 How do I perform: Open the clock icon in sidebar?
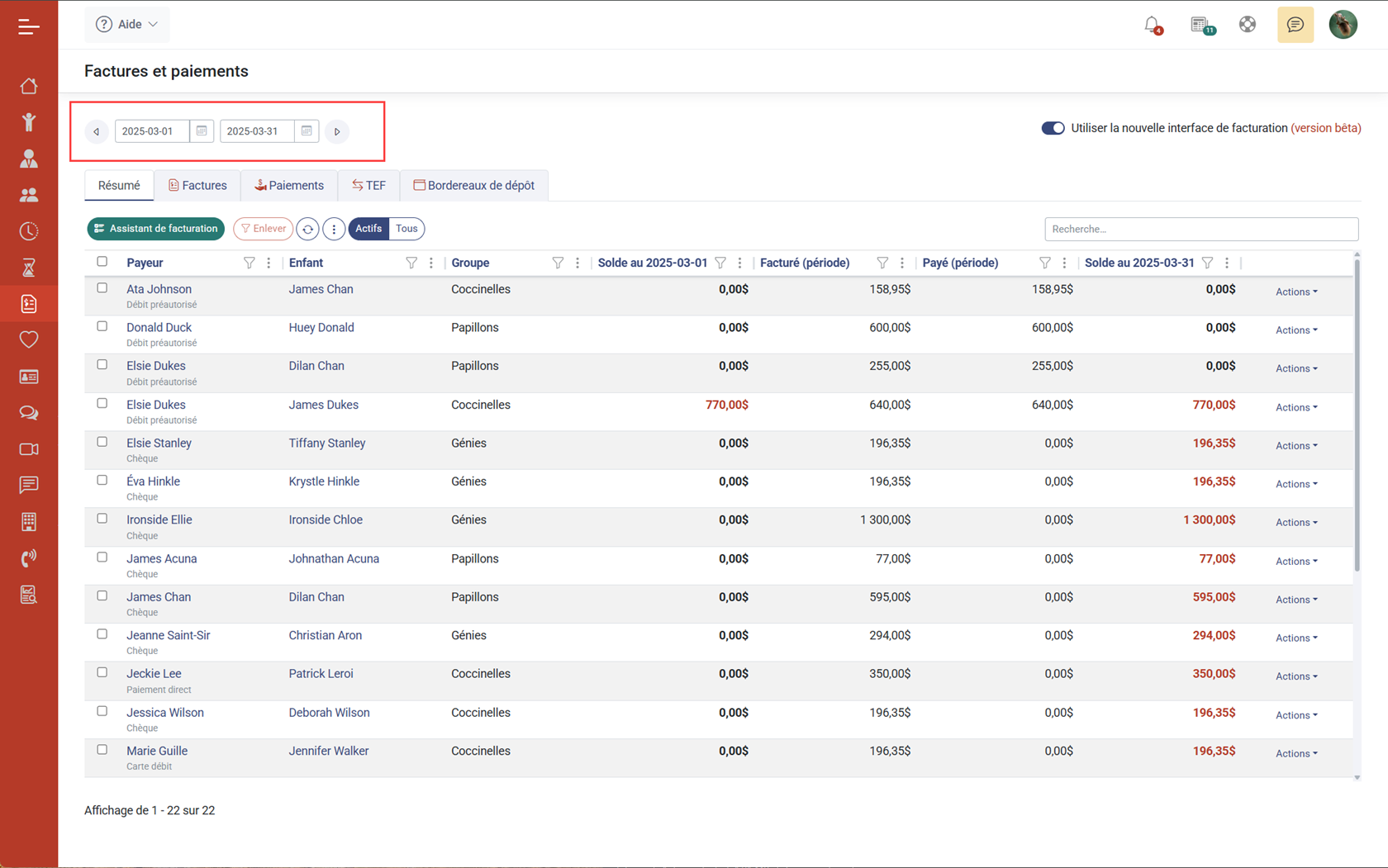(x=29, y=231)
